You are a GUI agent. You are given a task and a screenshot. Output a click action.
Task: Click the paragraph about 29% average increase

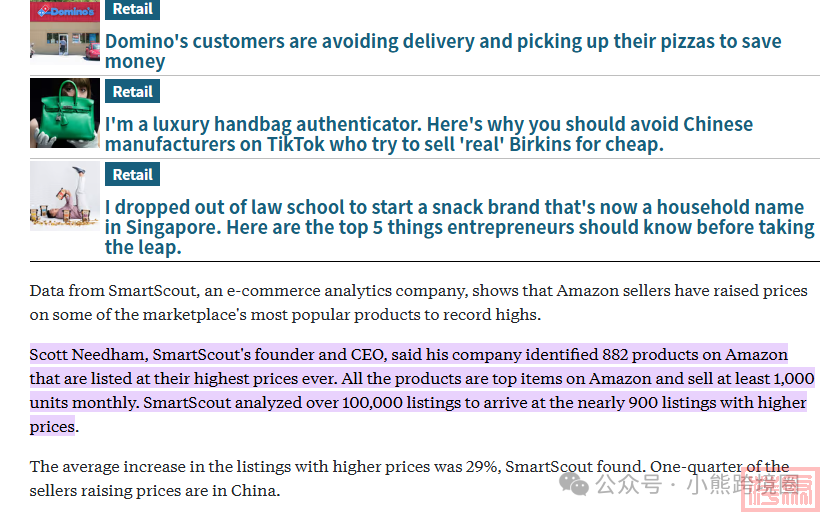pos(409,479)
